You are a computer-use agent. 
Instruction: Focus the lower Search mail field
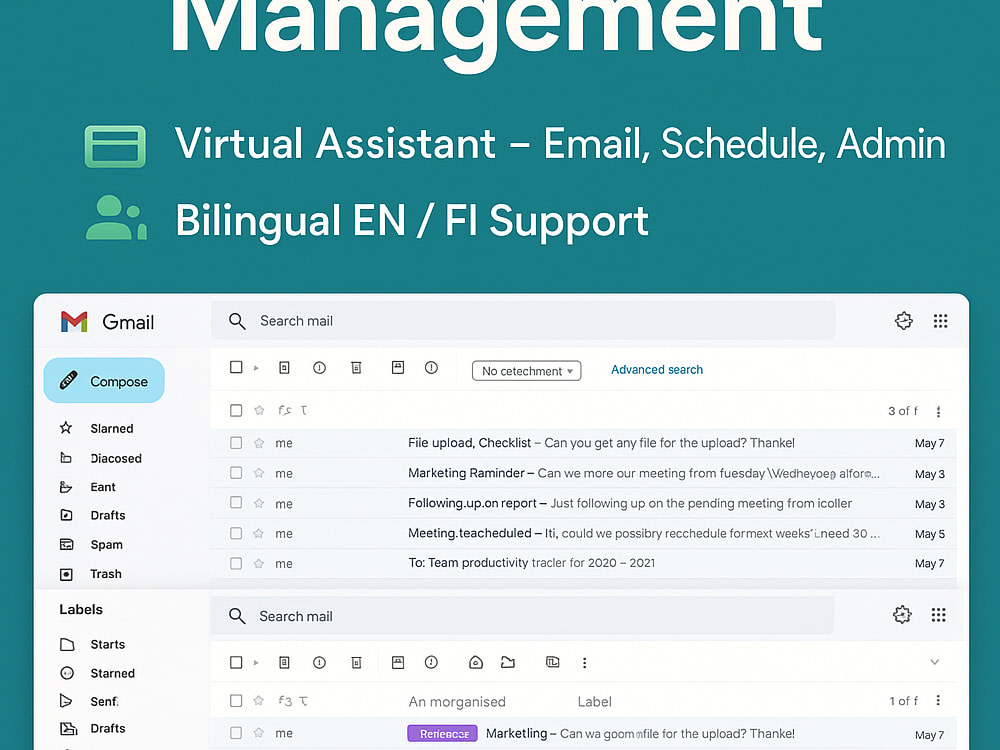522,616
